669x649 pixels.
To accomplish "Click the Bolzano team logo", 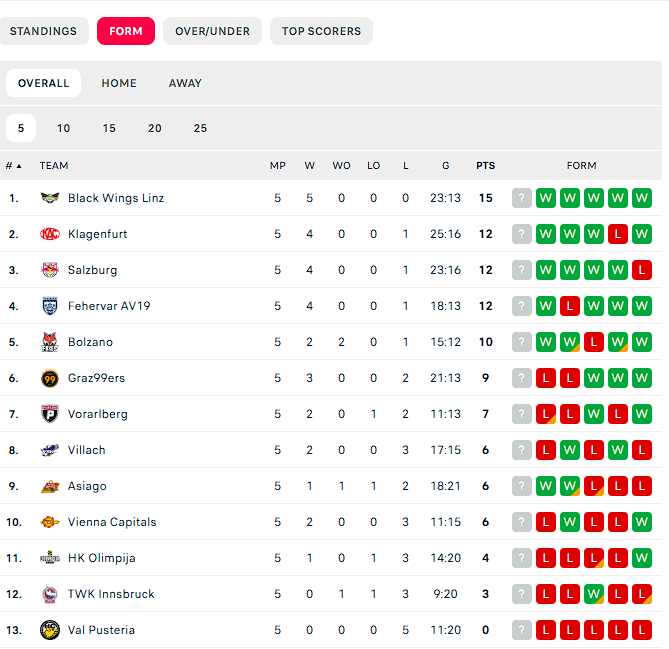I will coord(50,342).
